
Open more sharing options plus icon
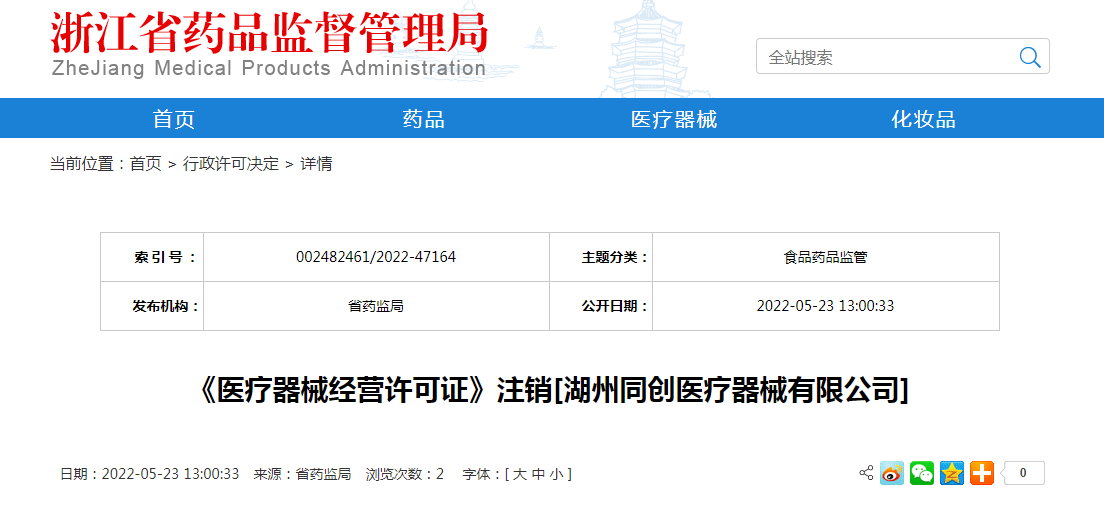click(981, 473)
